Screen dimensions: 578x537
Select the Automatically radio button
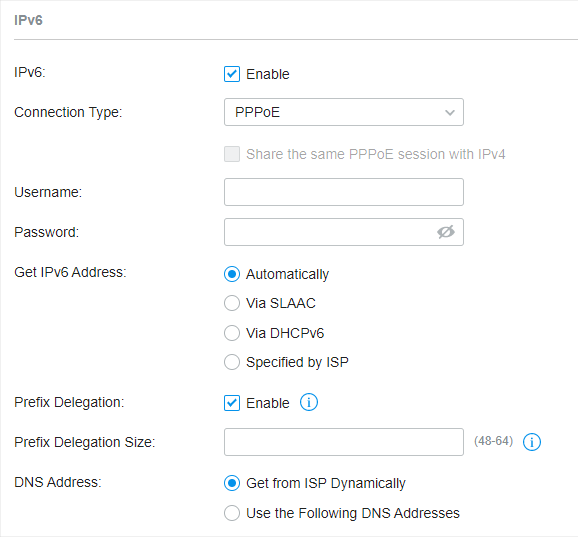pos(232,274)
